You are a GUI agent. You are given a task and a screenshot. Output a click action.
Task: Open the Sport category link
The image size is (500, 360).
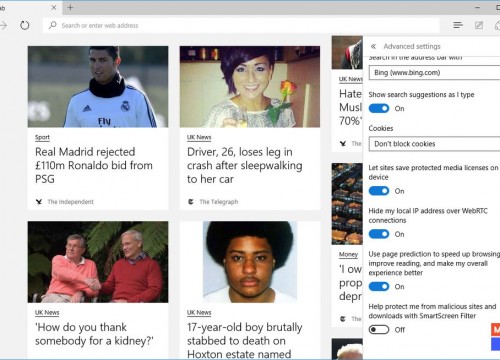tap(42, 137)
